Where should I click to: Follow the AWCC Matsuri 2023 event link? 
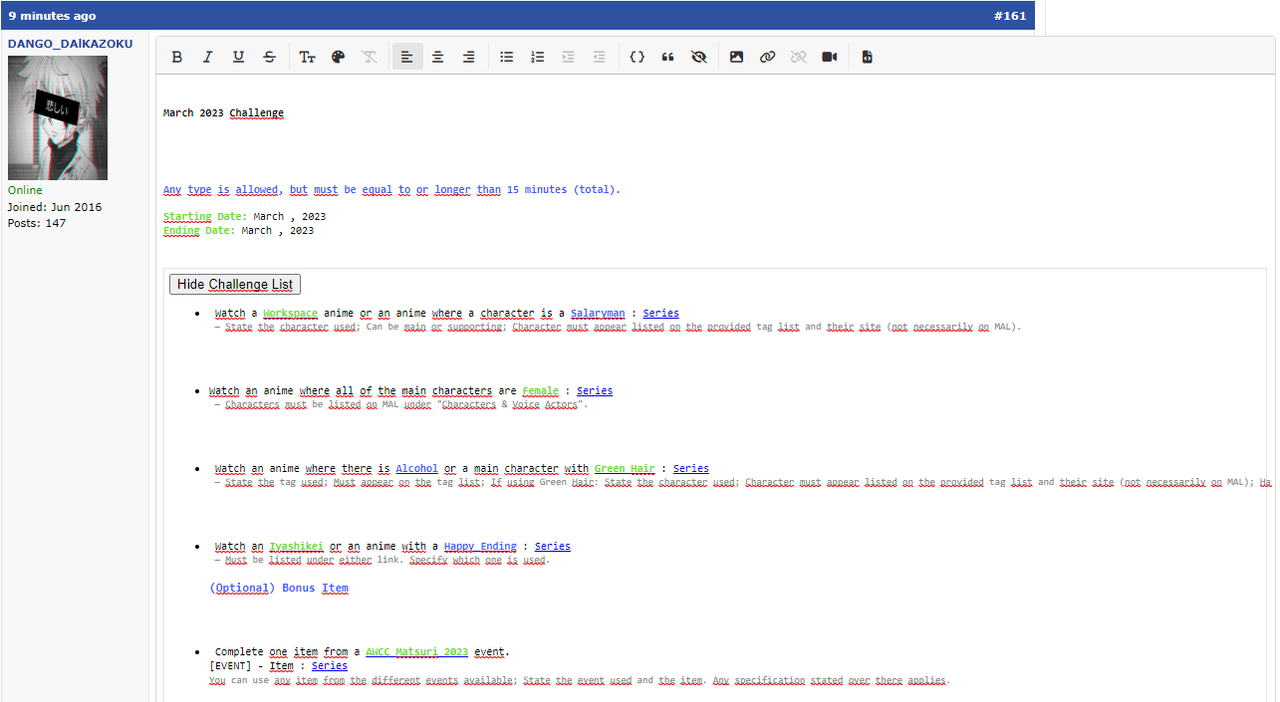coord(417,651)
